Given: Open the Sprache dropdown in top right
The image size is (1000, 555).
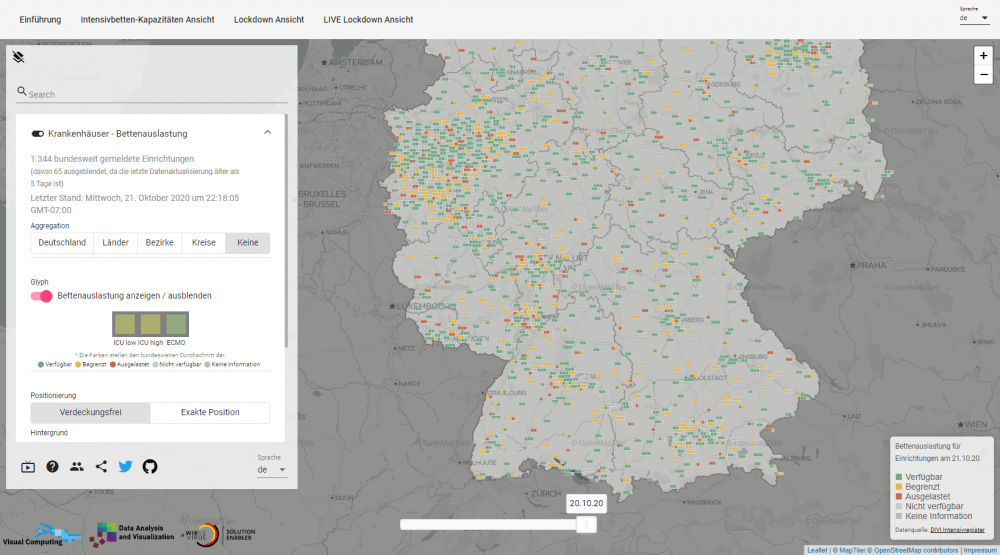Looking at the screenshot, I should (x=974, y=18).
